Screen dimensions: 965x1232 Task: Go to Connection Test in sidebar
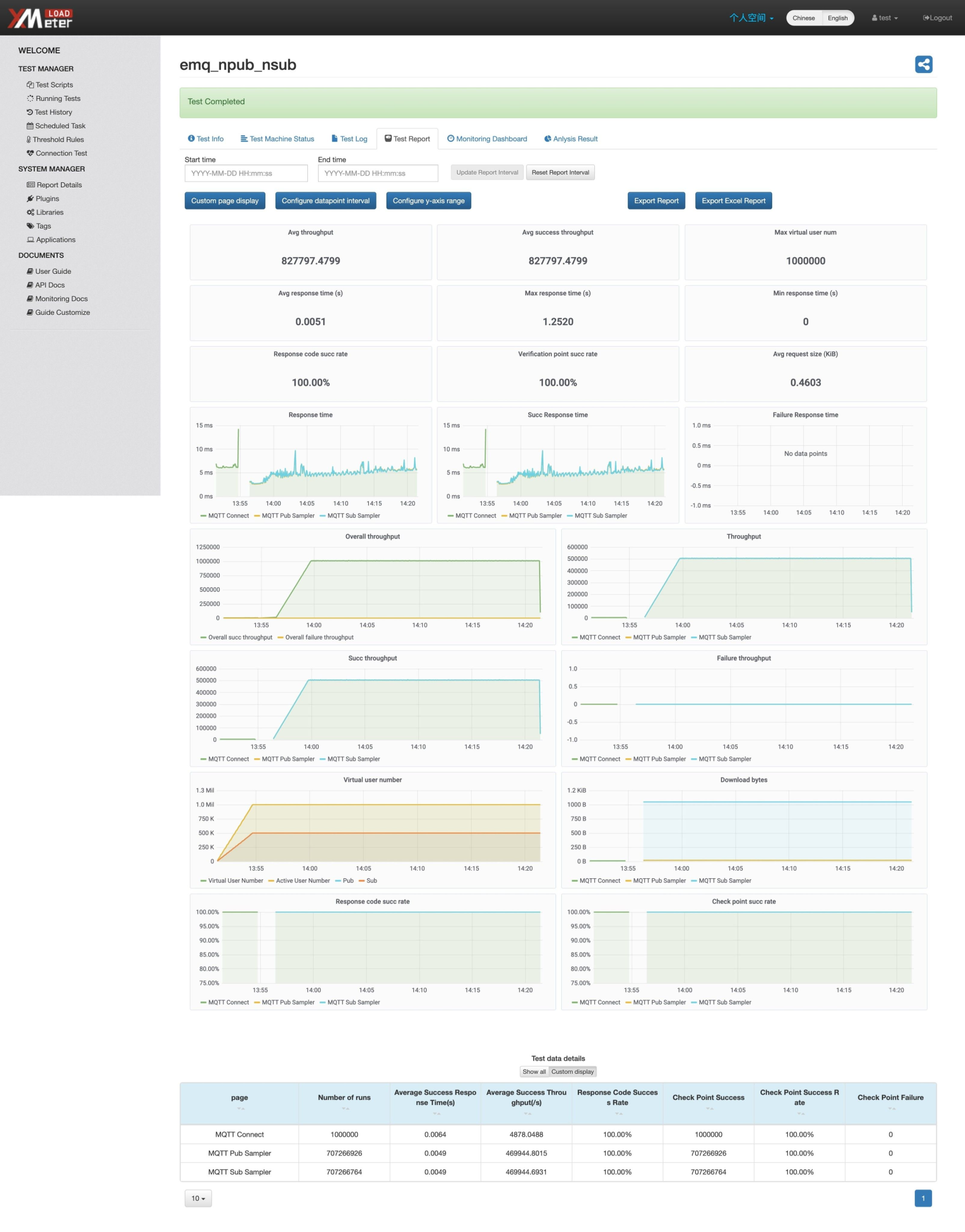click(57, 153)
